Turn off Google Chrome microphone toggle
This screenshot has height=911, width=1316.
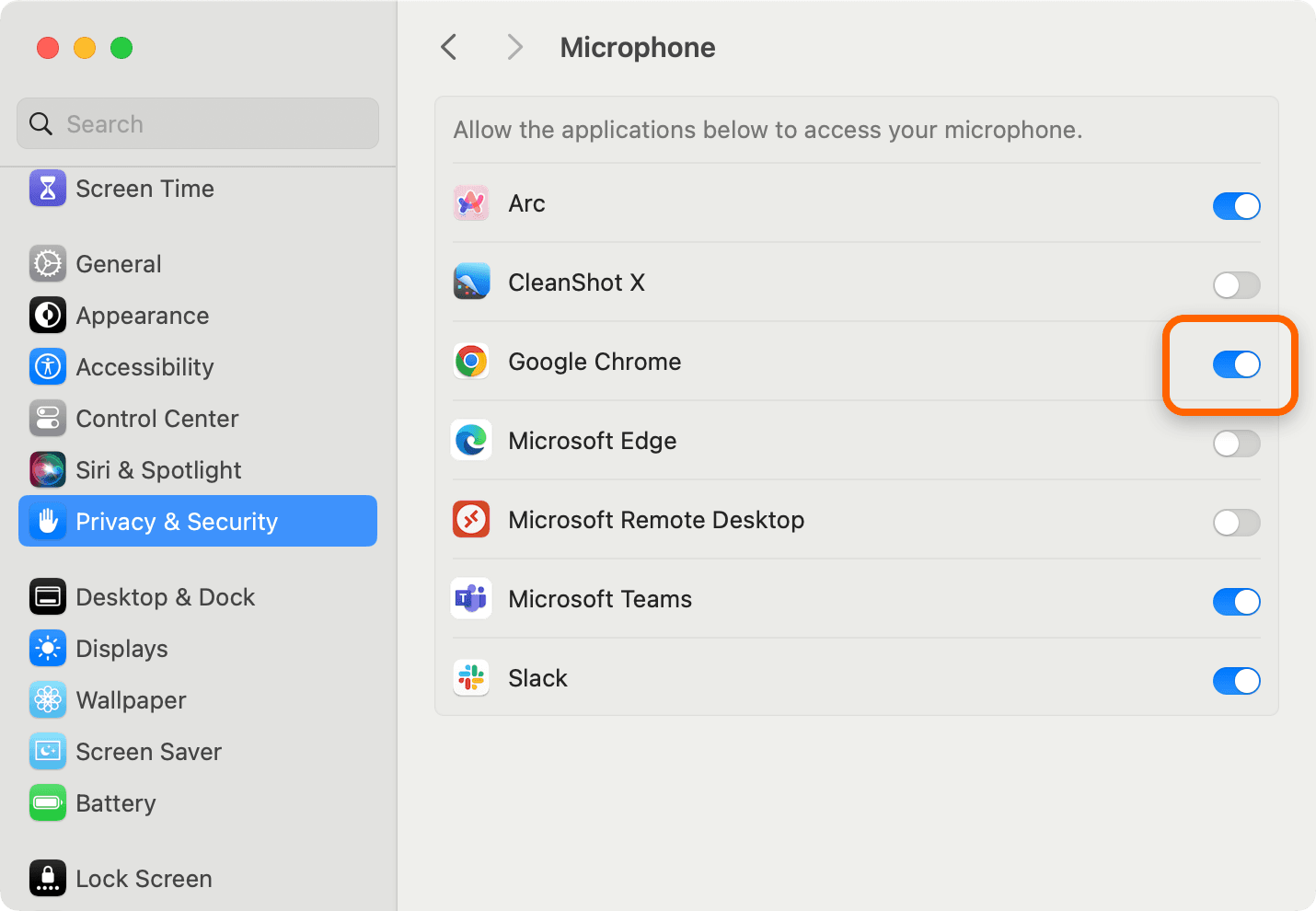tap(1236, 364)
